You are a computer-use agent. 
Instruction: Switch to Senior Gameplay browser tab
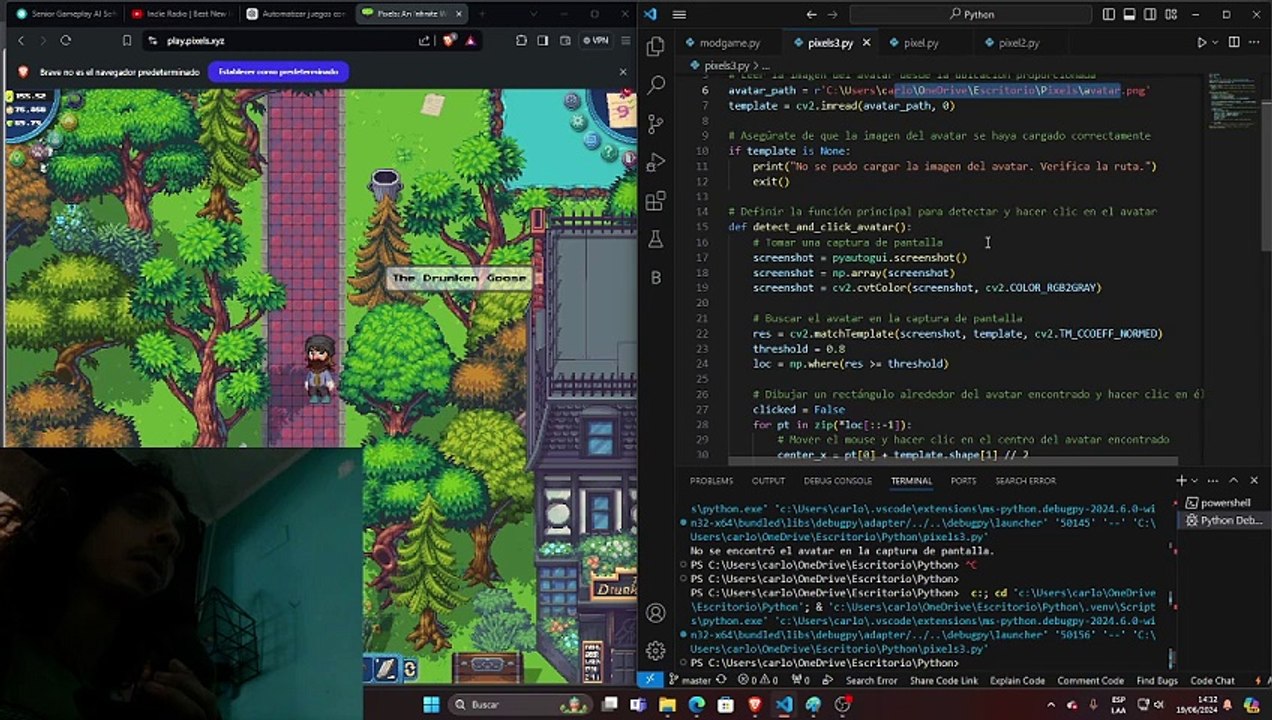[65, 14]
